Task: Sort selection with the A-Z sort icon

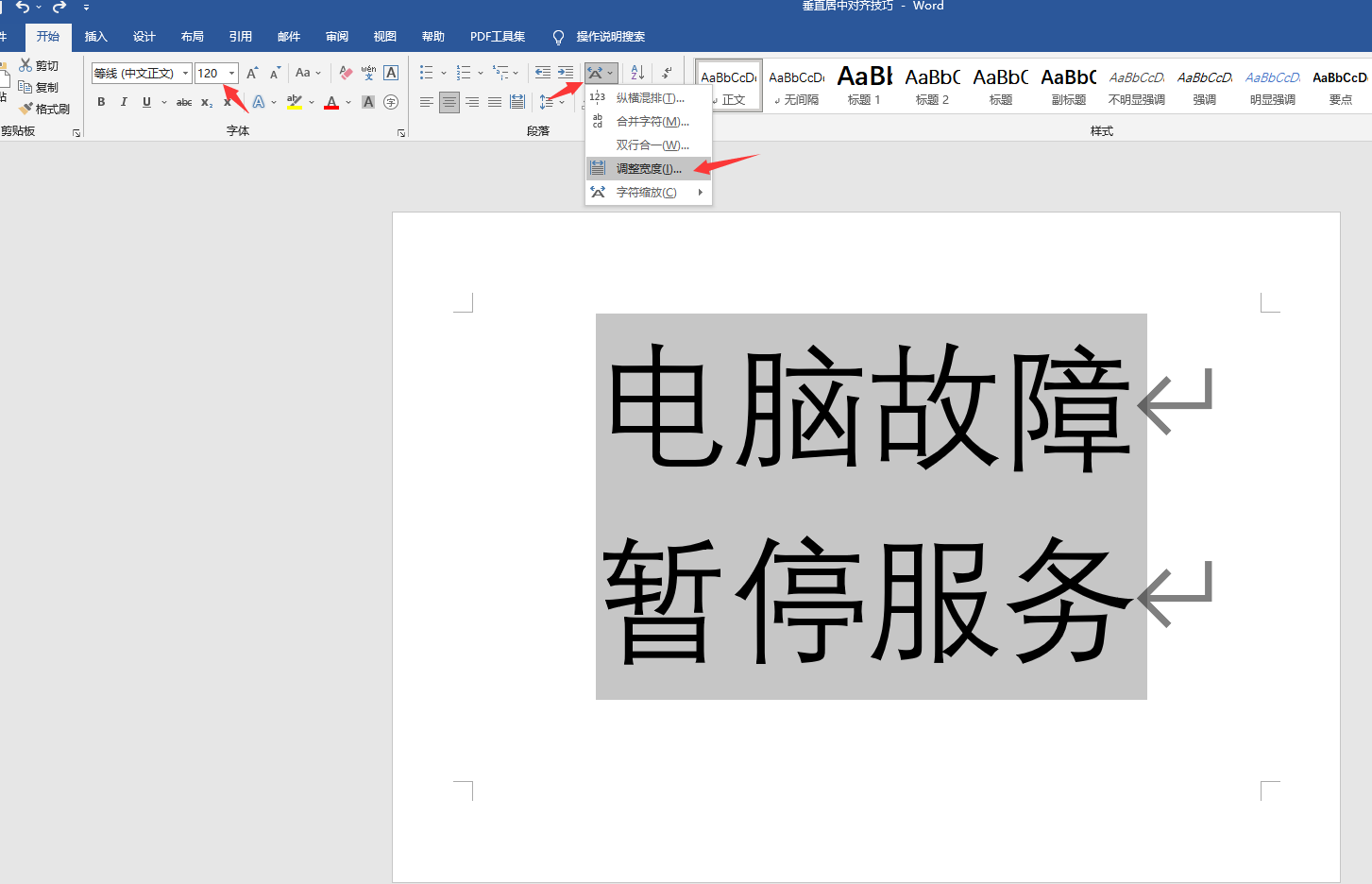Action: coord(637,73)
